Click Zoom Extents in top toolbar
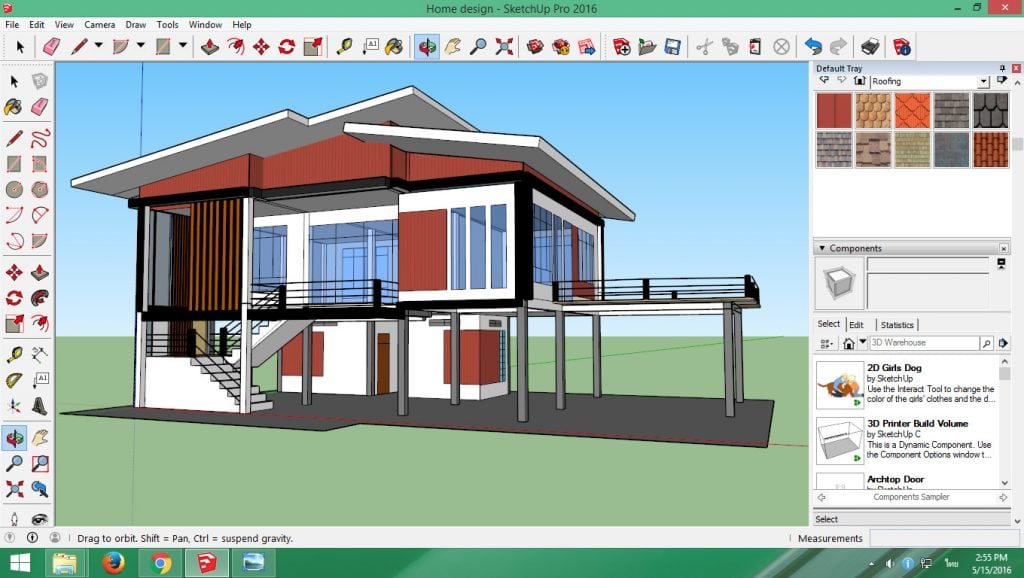This screenshot has height=578, width=1024. [504, 46]
